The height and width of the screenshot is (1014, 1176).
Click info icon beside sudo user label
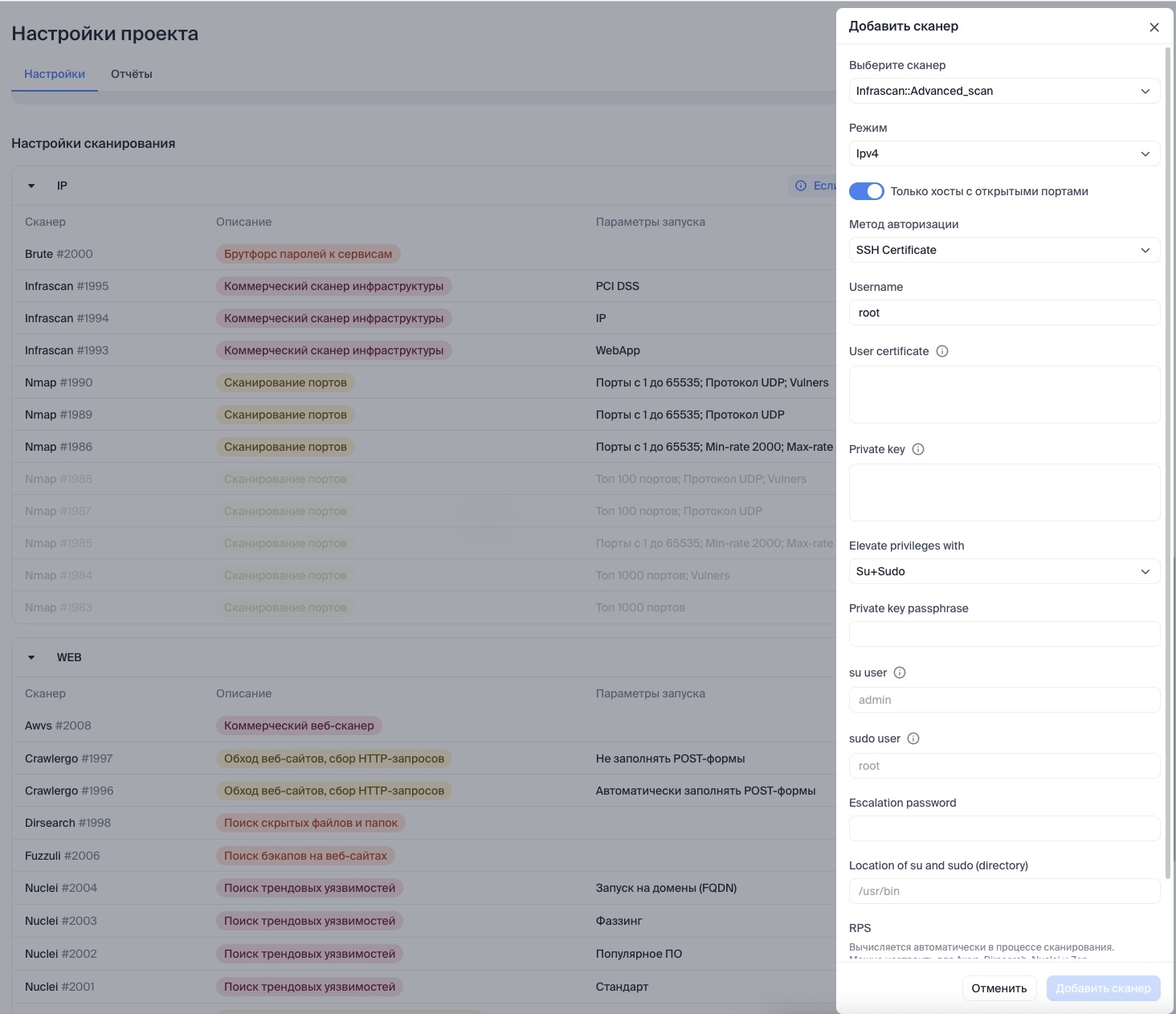[x=913, y=738]
